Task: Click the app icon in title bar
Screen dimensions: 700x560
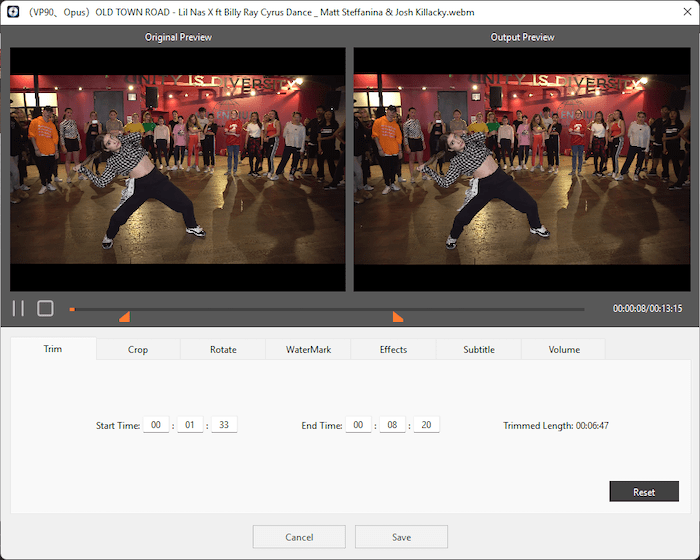Action: (12, 12)
